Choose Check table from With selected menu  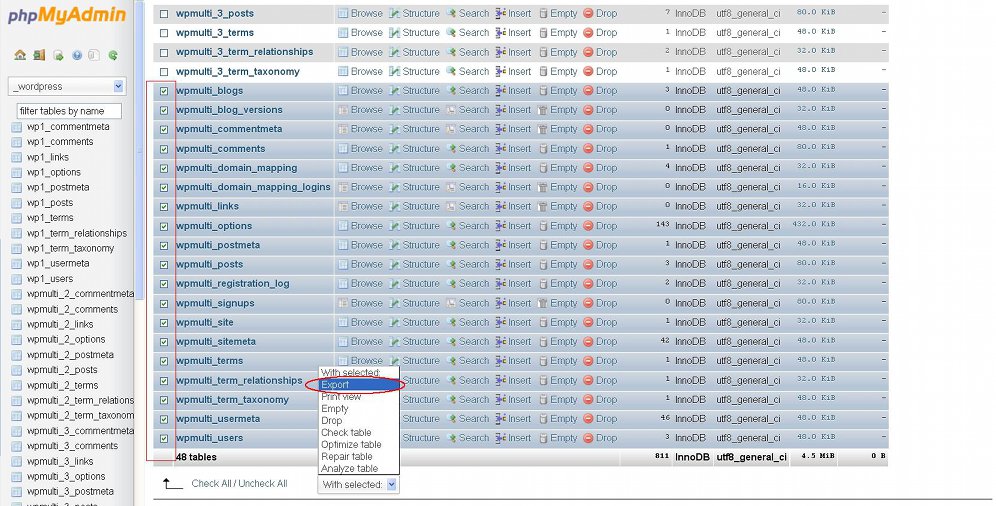pos(359,432)
